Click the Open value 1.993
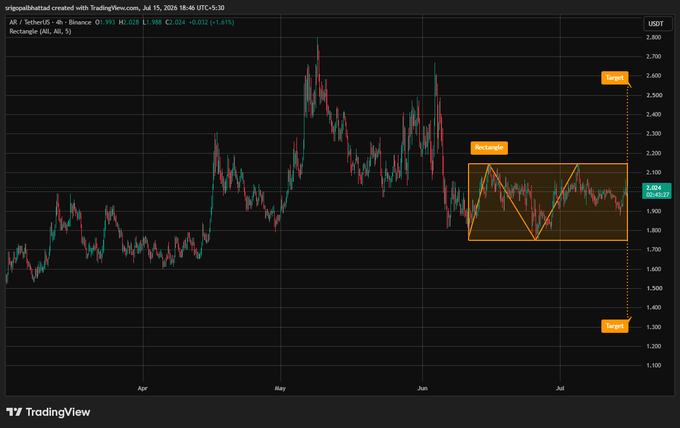Image resolution: width=680 pixels, height=428 pixels. (107, 22)
